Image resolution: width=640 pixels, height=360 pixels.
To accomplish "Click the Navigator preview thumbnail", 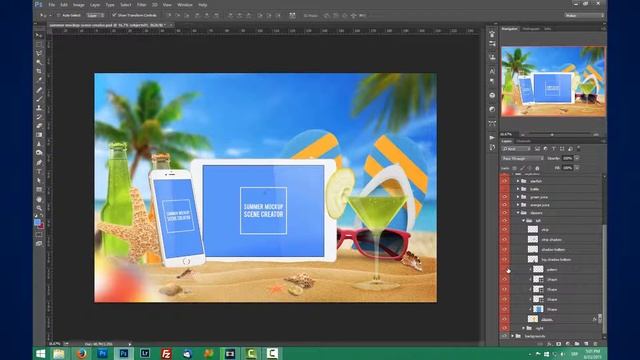I will (553, 81).
